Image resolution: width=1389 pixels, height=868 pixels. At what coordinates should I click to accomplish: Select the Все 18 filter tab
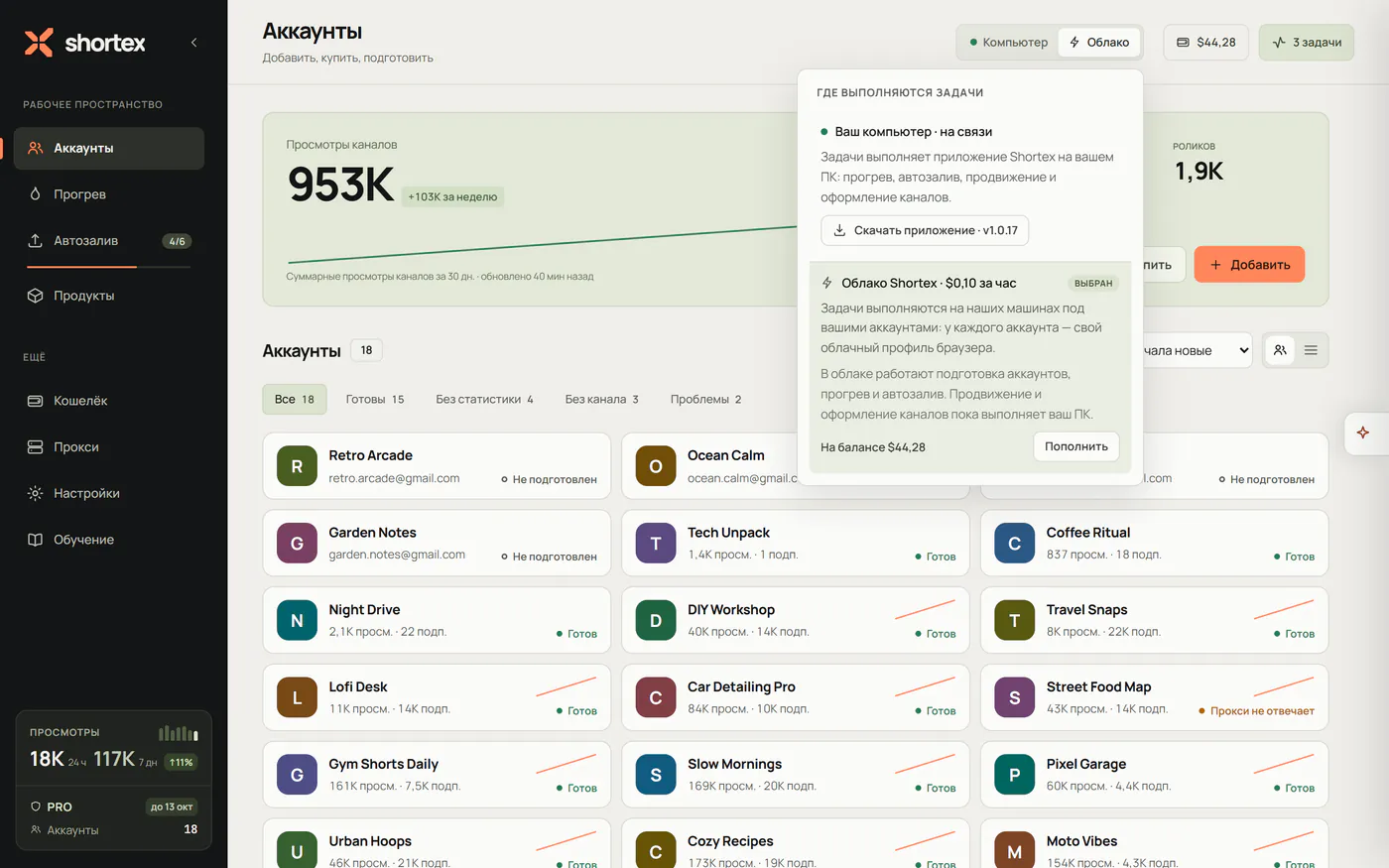click(x=295, y=399)
